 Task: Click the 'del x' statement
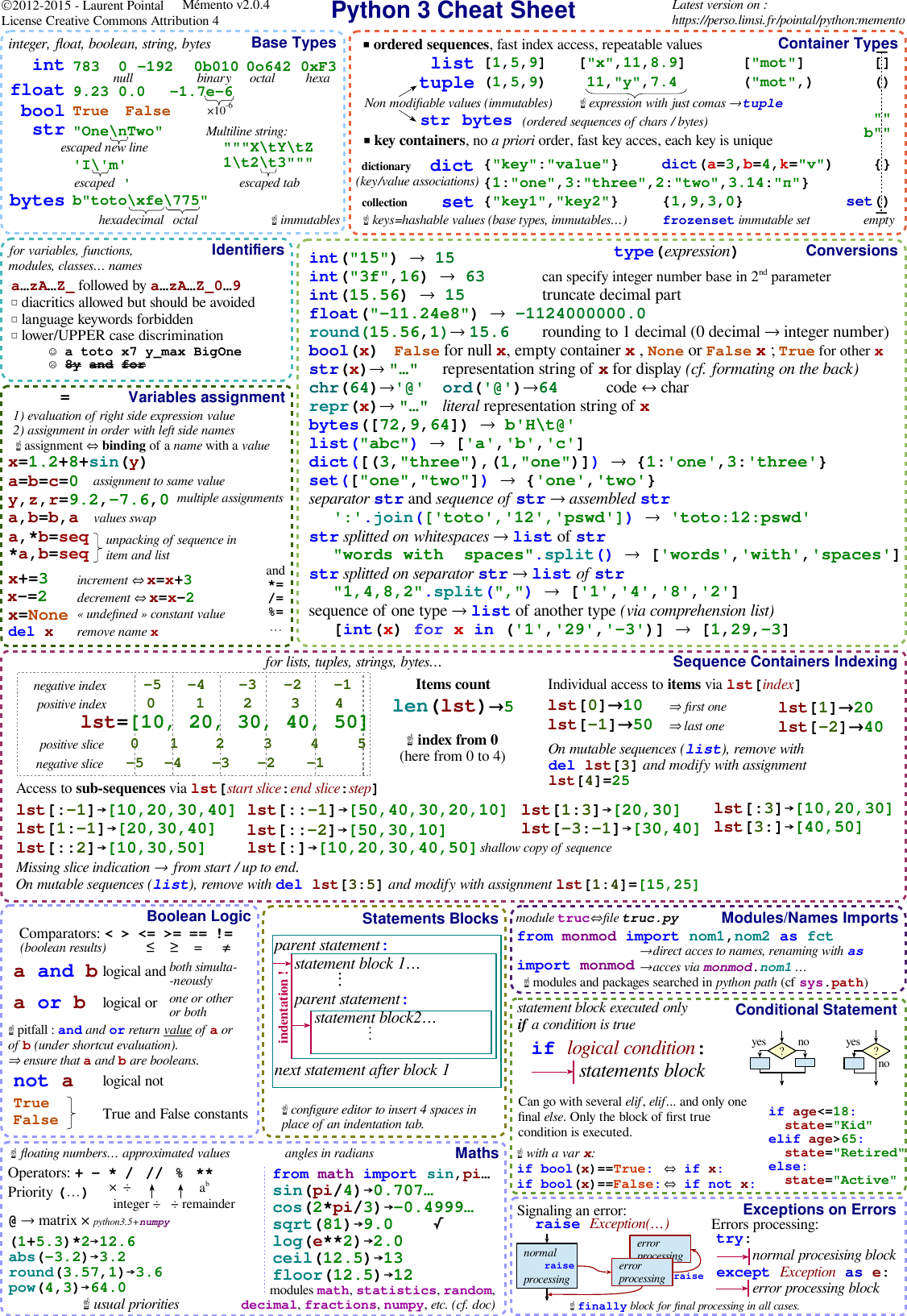31,632
